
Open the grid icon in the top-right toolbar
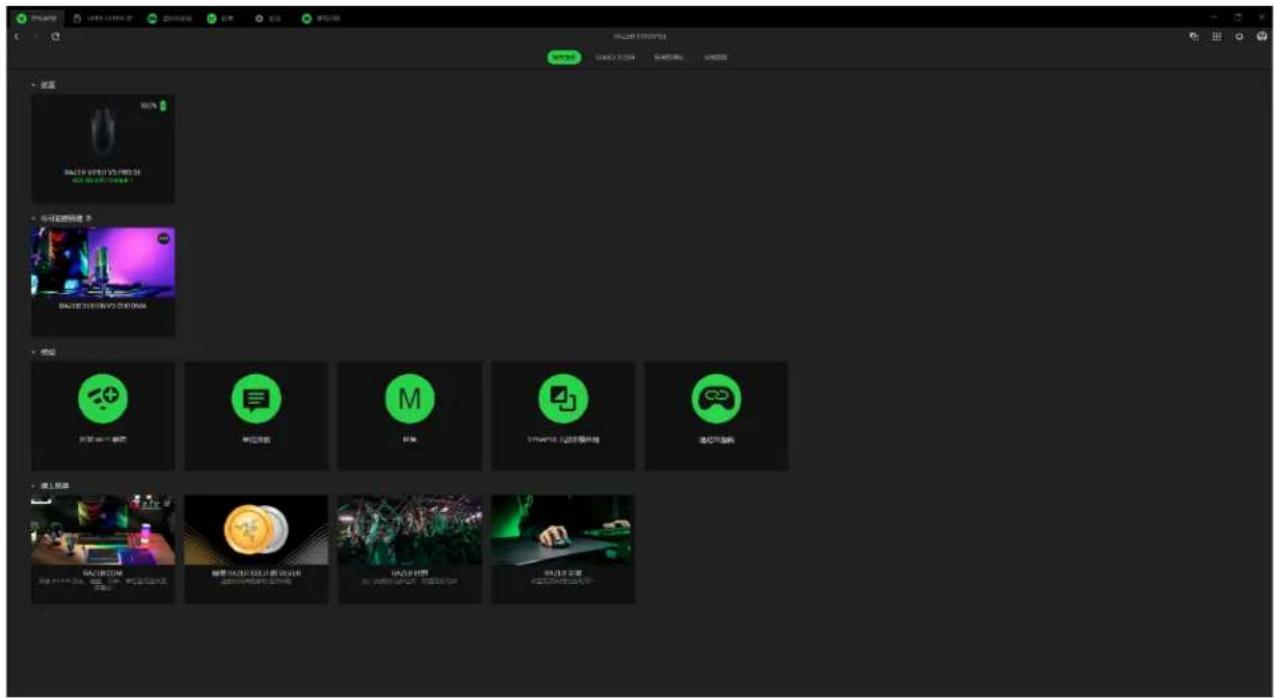[1216, 37]
